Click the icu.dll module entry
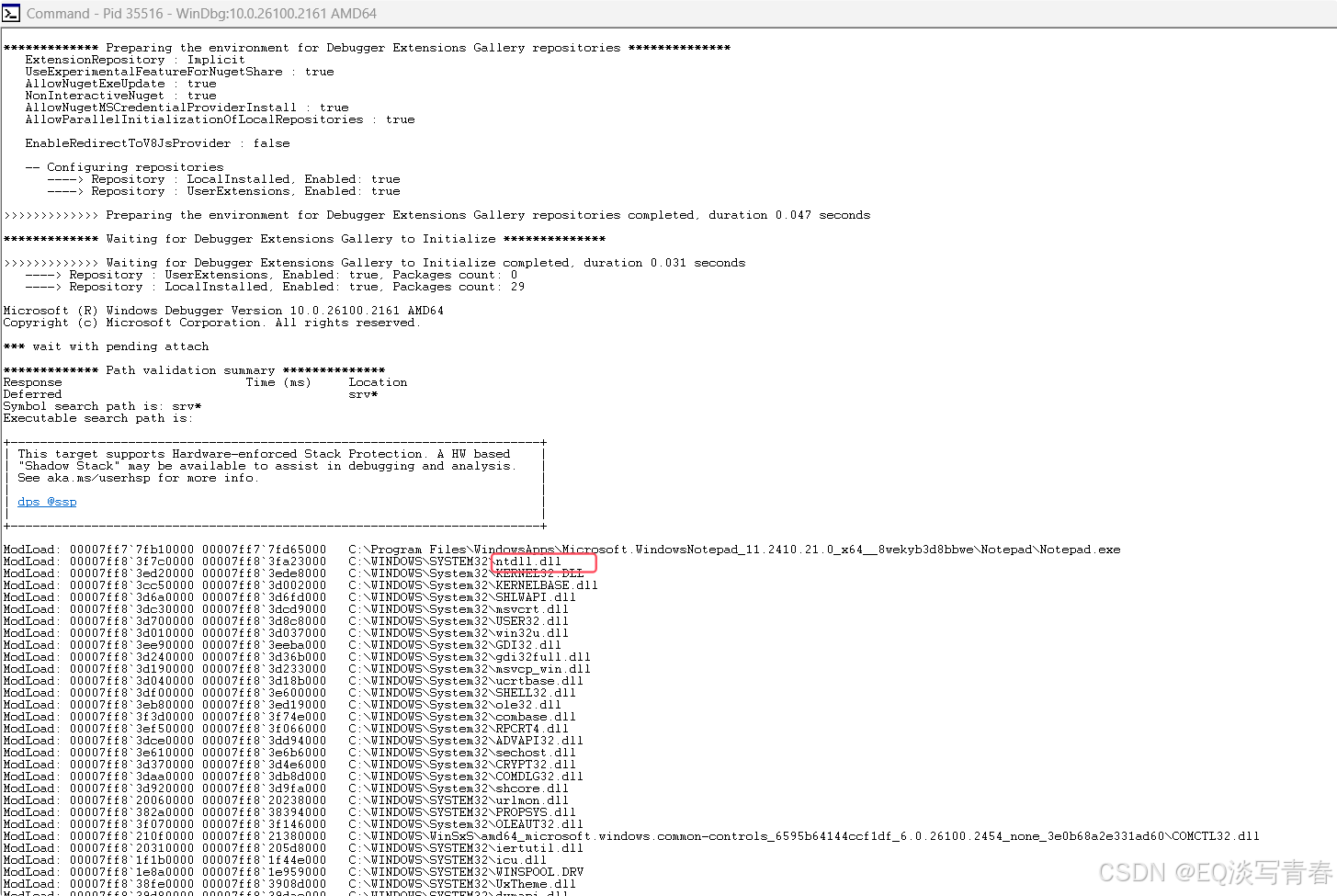This screenshot has width=1337, height=896. 275,860
